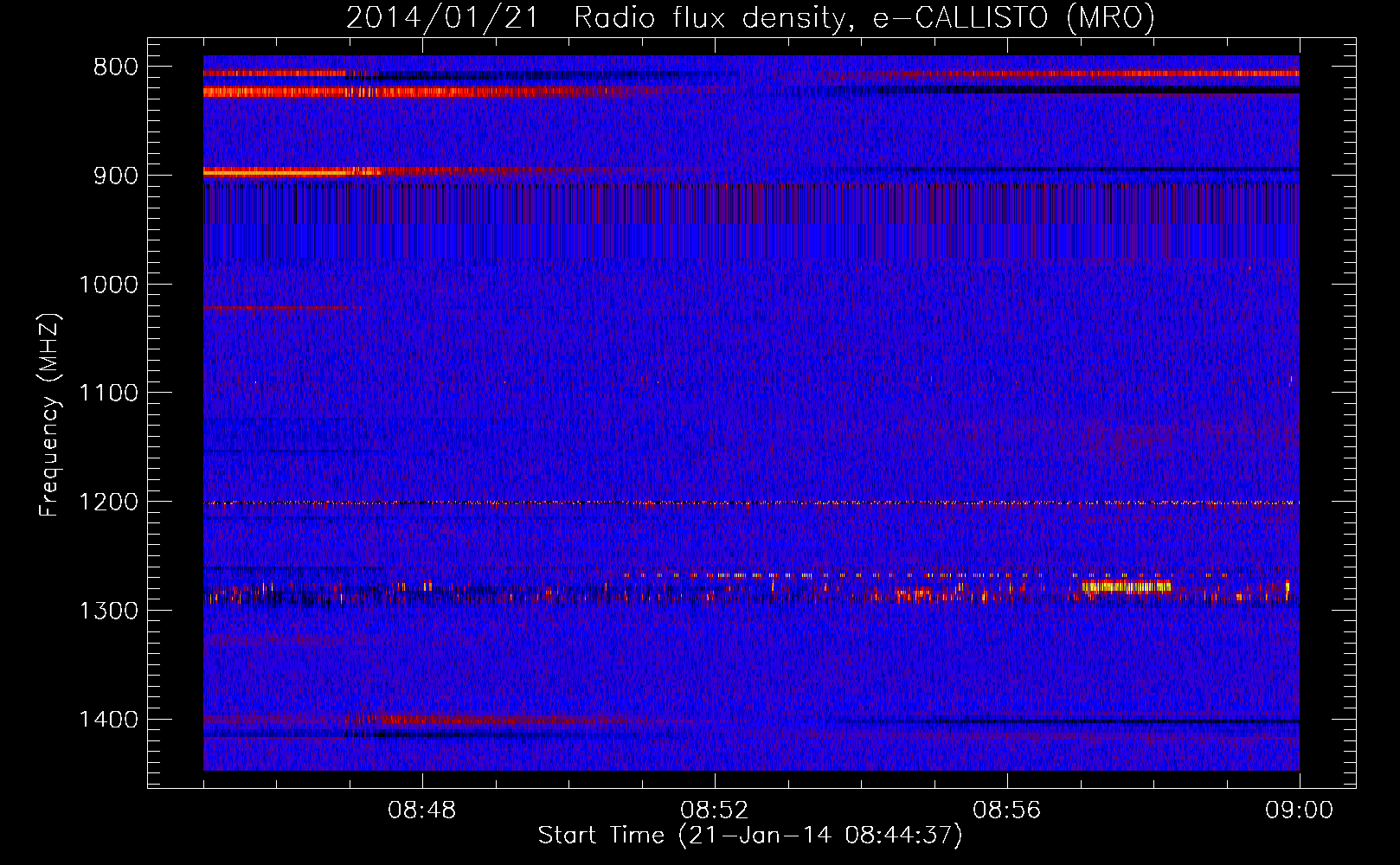Click the 1000 frequency tick label
The image size is (1400, 865).
click(107, 285)
